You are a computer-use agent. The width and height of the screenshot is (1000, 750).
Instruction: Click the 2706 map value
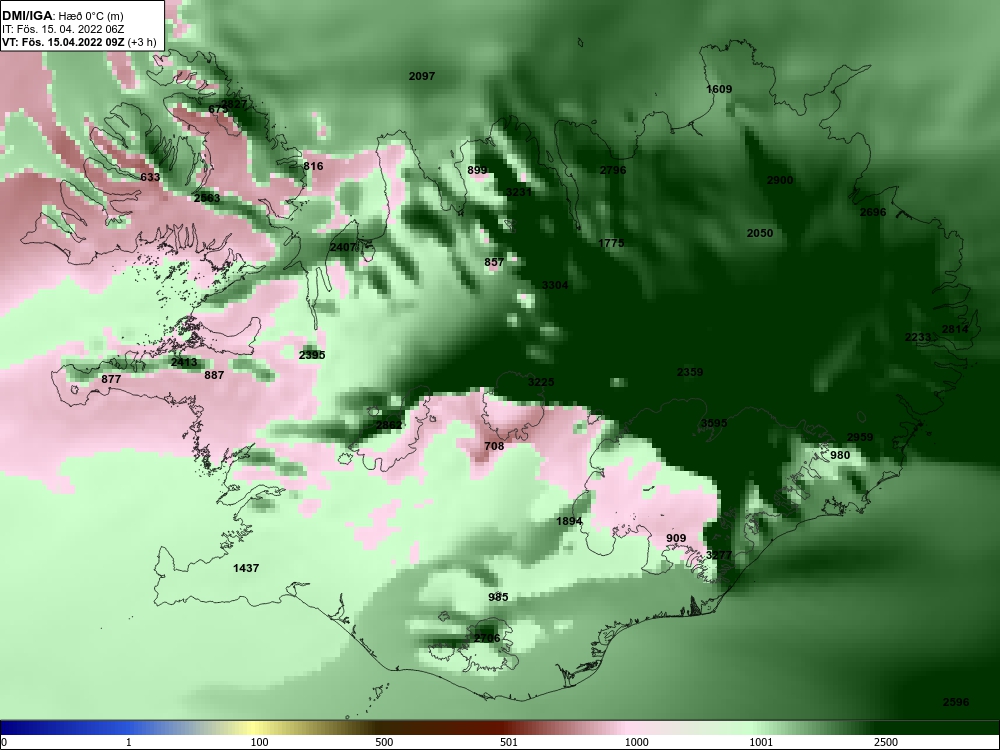point(487,638)
